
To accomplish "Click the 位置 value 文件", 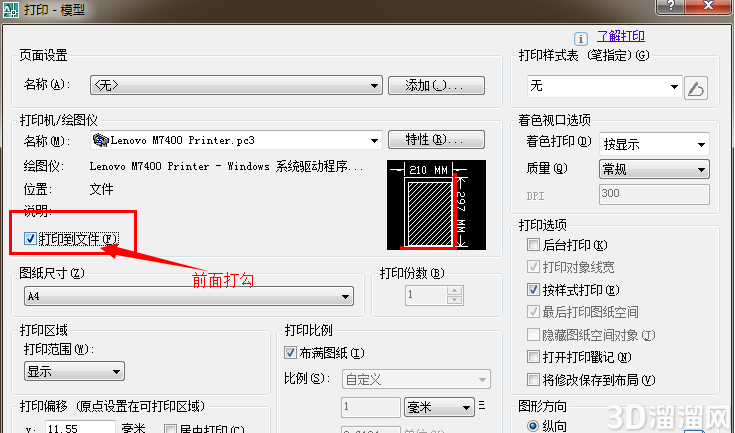I will click(101, 189).
